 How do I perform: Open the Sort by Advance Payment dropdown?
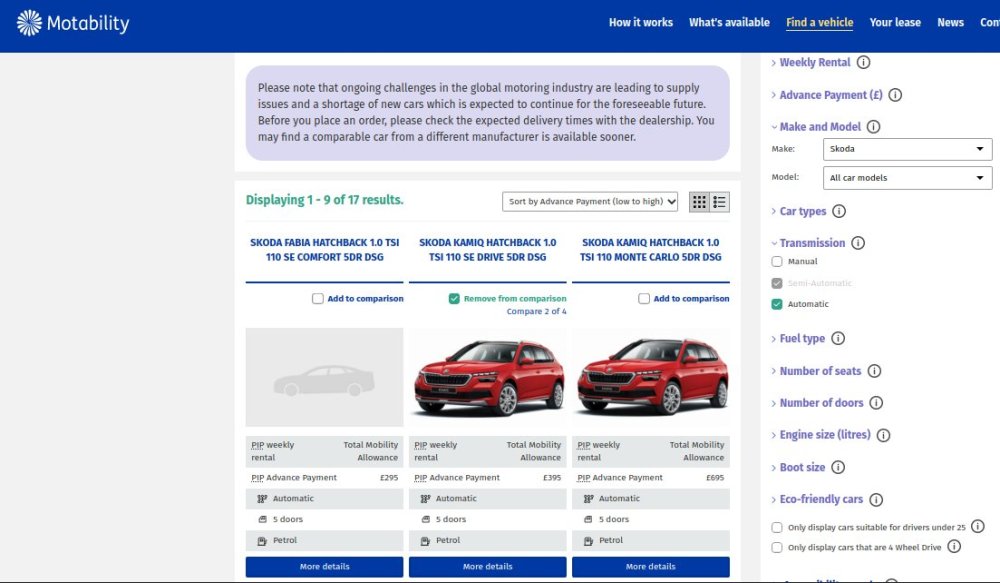[590, 202]
